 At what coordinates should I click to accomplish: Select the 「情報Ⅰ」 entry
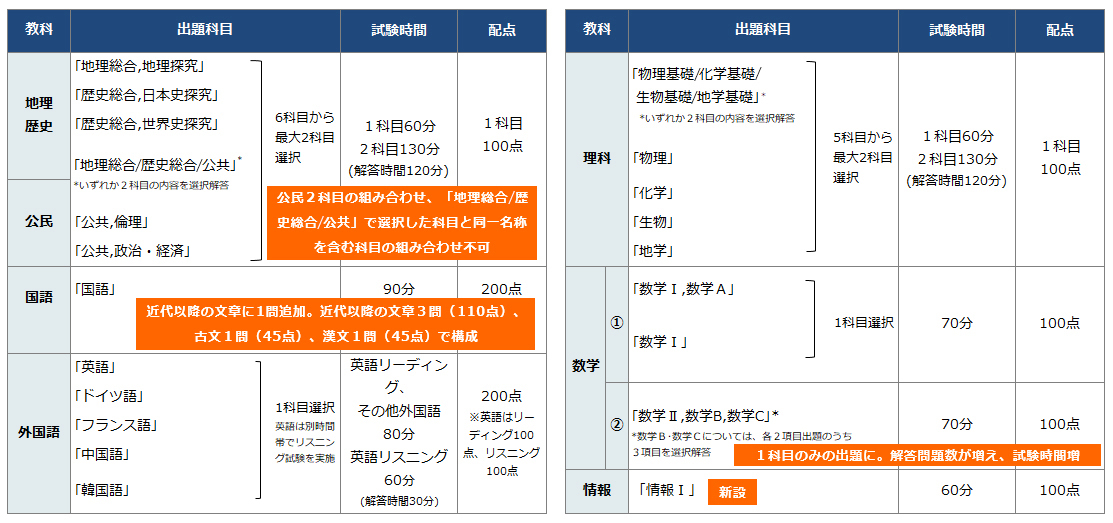click(x=667, y=491)
